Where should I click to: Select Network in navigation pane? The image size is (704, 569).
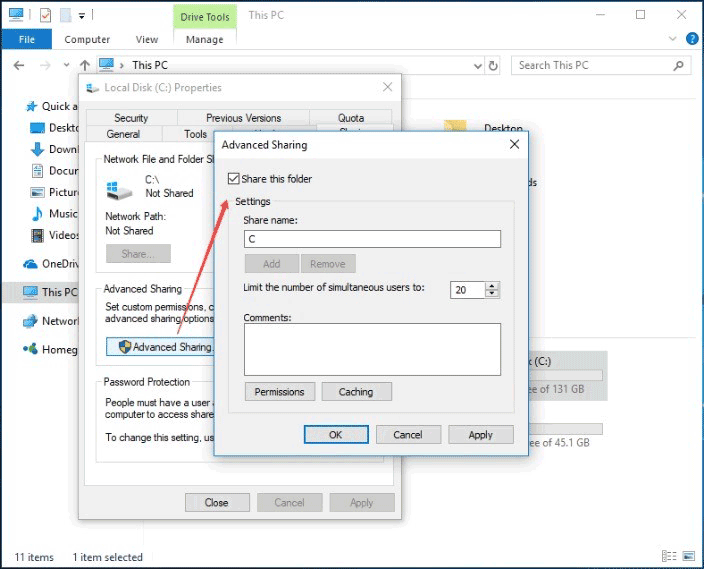pos(50,321)
